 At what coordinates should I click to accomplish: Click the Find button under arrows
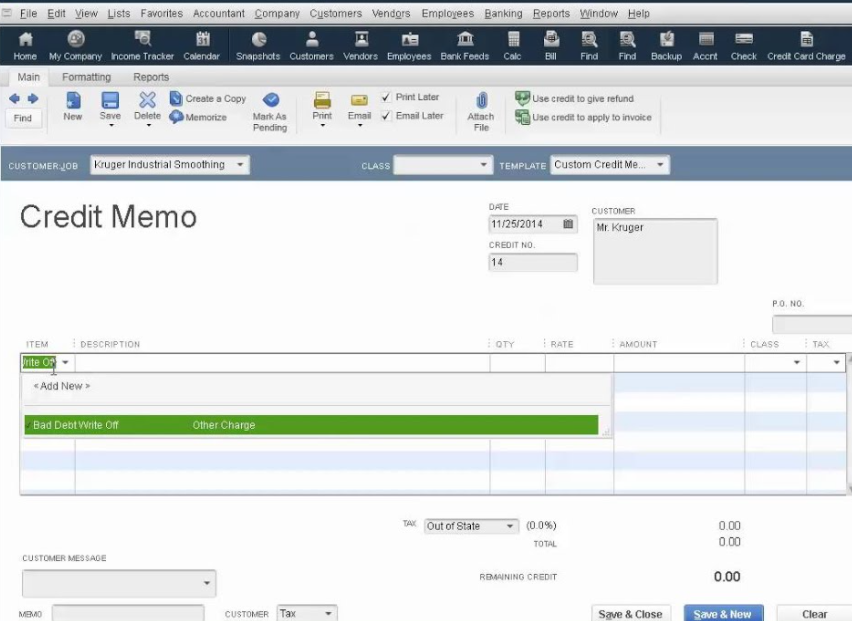tap(23, 118)
